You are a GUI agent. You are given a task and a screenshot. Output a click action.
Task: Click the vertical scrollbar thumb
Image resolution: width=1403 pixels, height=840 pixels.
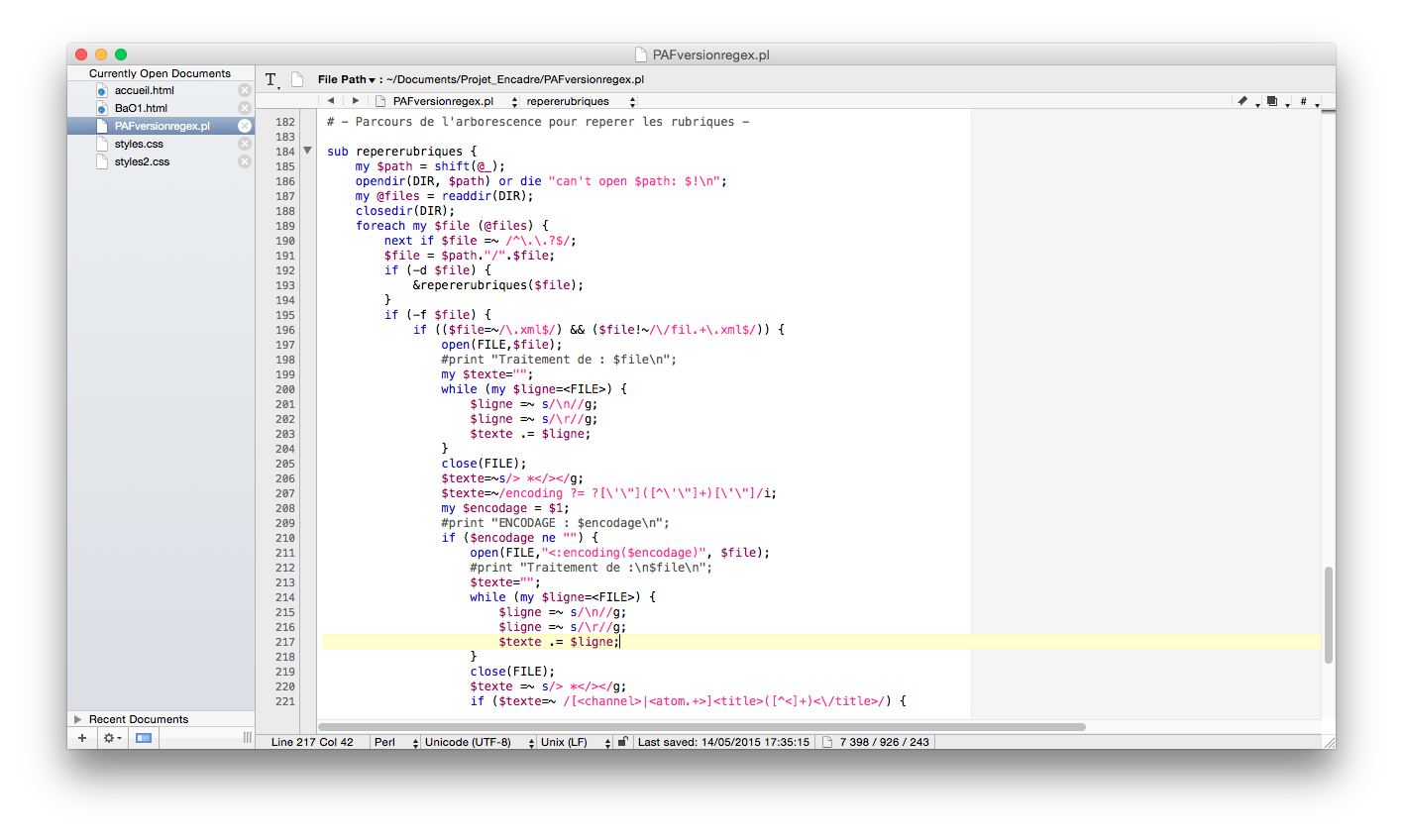click(x=1329, y=615)
